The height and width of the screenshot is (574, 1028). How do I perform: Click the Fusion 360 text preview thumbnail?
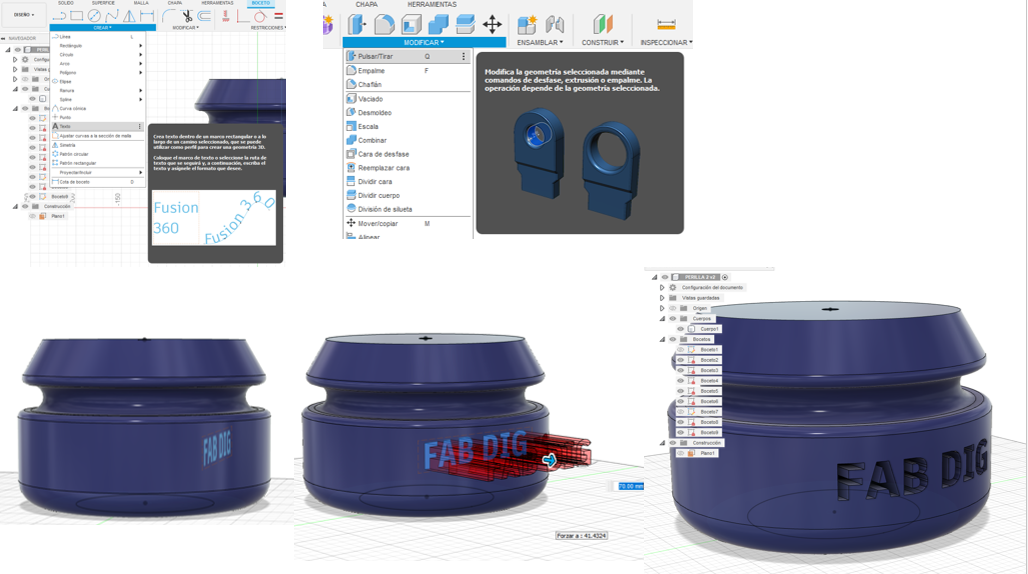coord(214,218)
